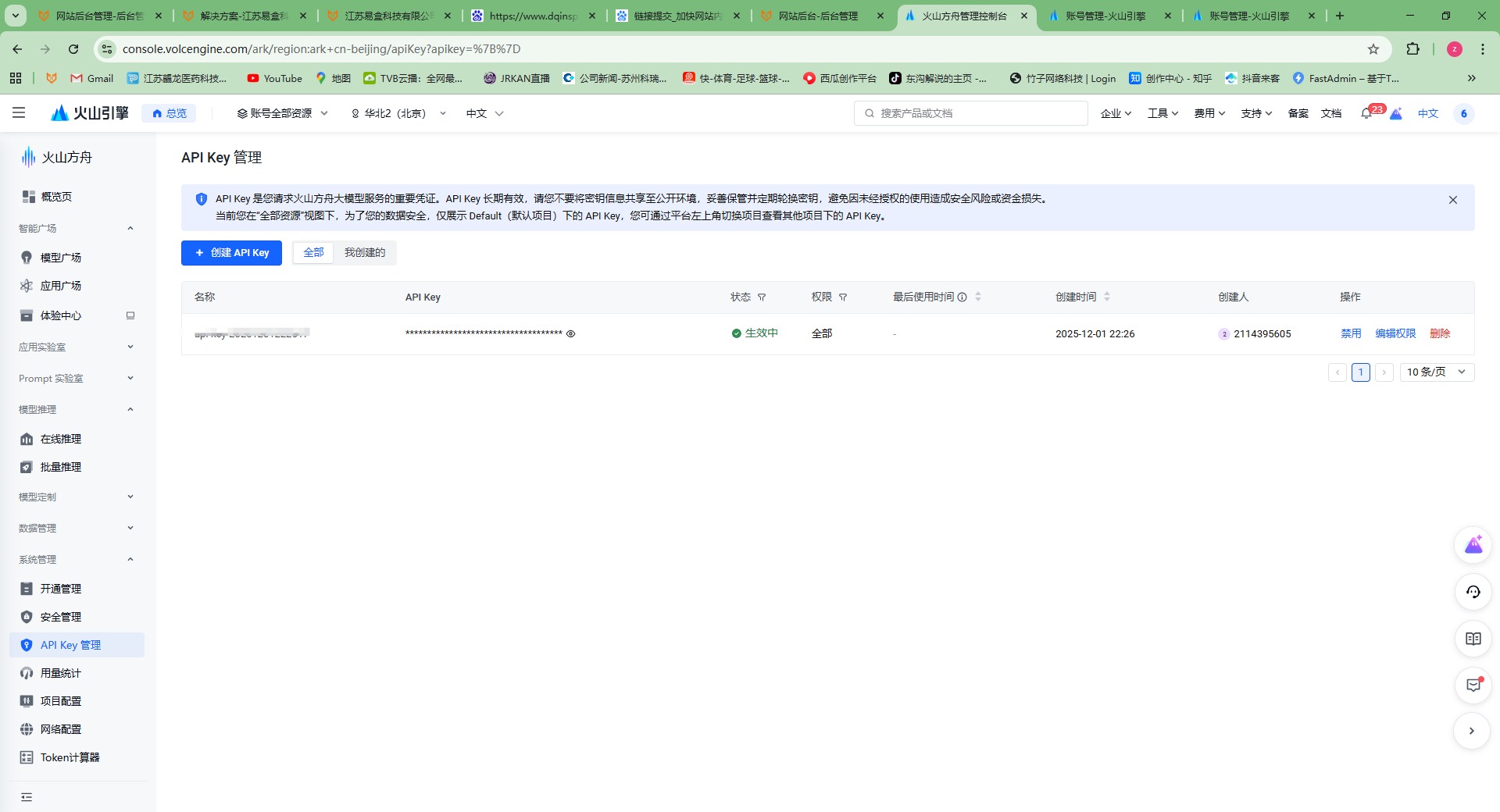Open 用量统计 in system management
This screenshot has height=812, width=1500.
point(60,672)
